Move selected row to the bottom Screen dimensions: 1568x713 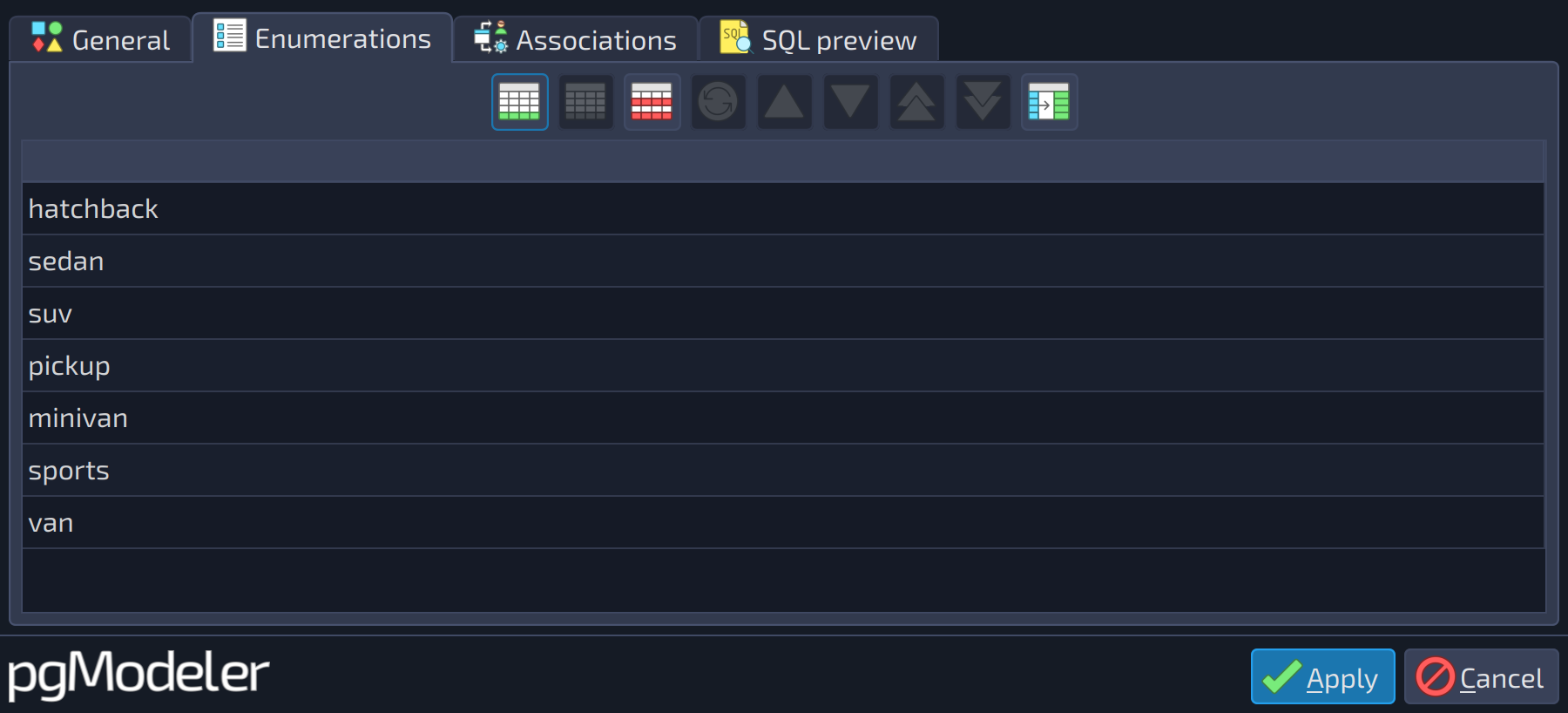(983, 102)
